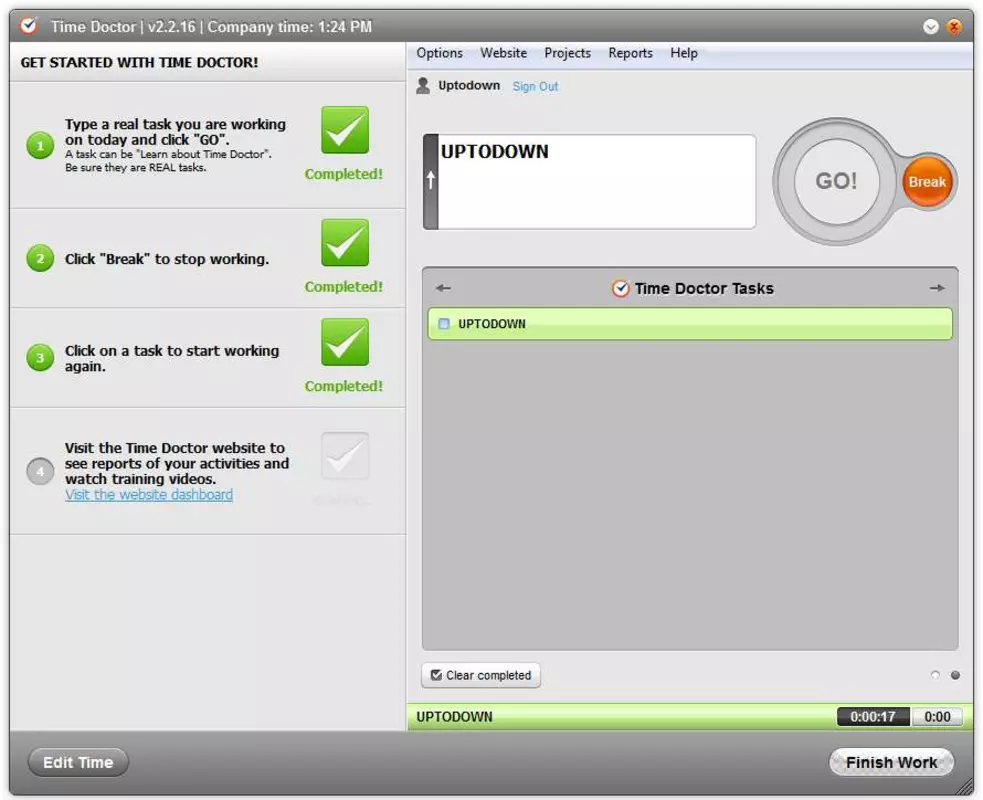This screenshot has width=983, height=800.
Task: Click the green number 1 step badge
Action: tap(40, 145)
